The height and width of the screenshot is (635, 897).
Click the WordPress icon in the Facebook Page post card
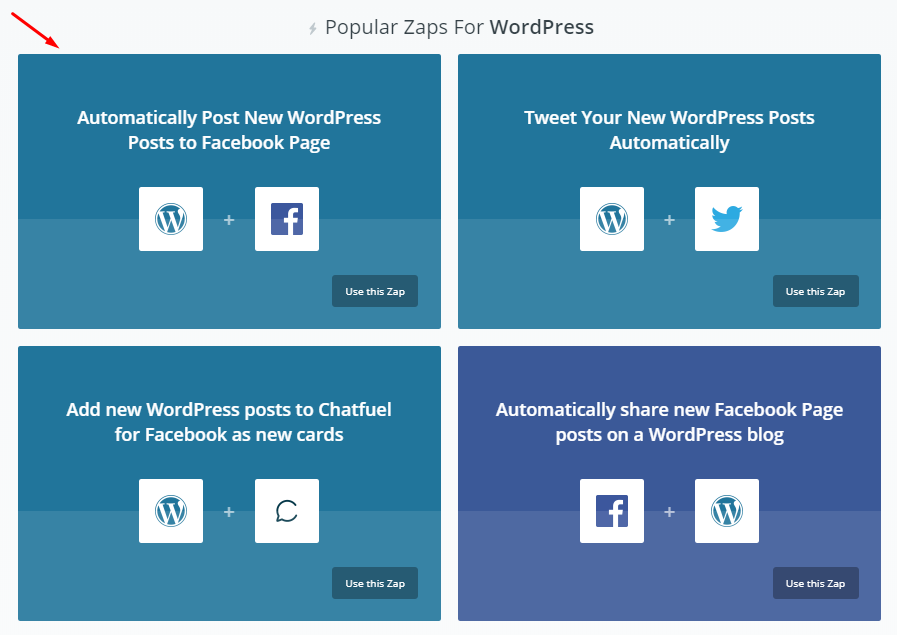(x=171, y=219)
